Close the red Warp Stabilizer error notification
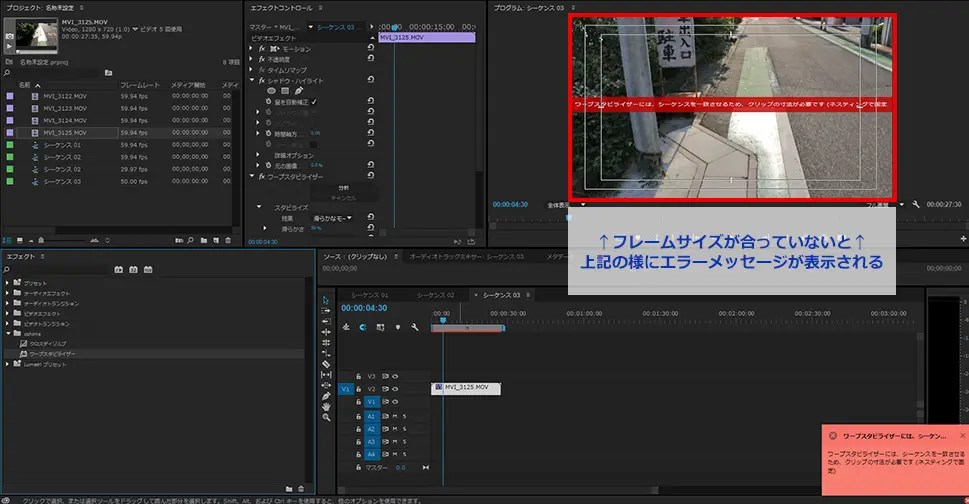This screenshot has width=969, height=504. tap(962, 435)
